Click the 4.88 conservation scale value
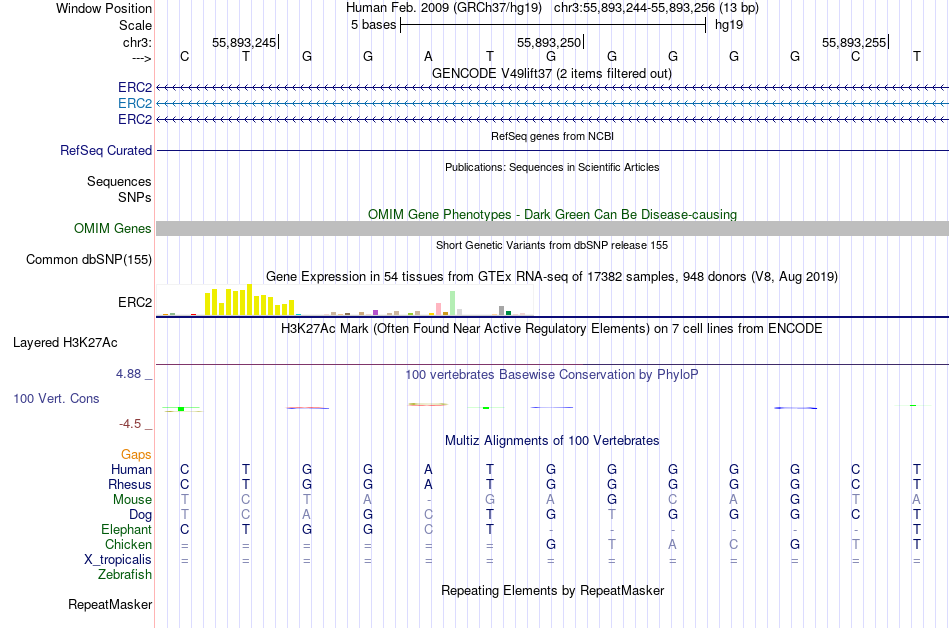This screenshot has height=628, width=950. tap(128, 374)
